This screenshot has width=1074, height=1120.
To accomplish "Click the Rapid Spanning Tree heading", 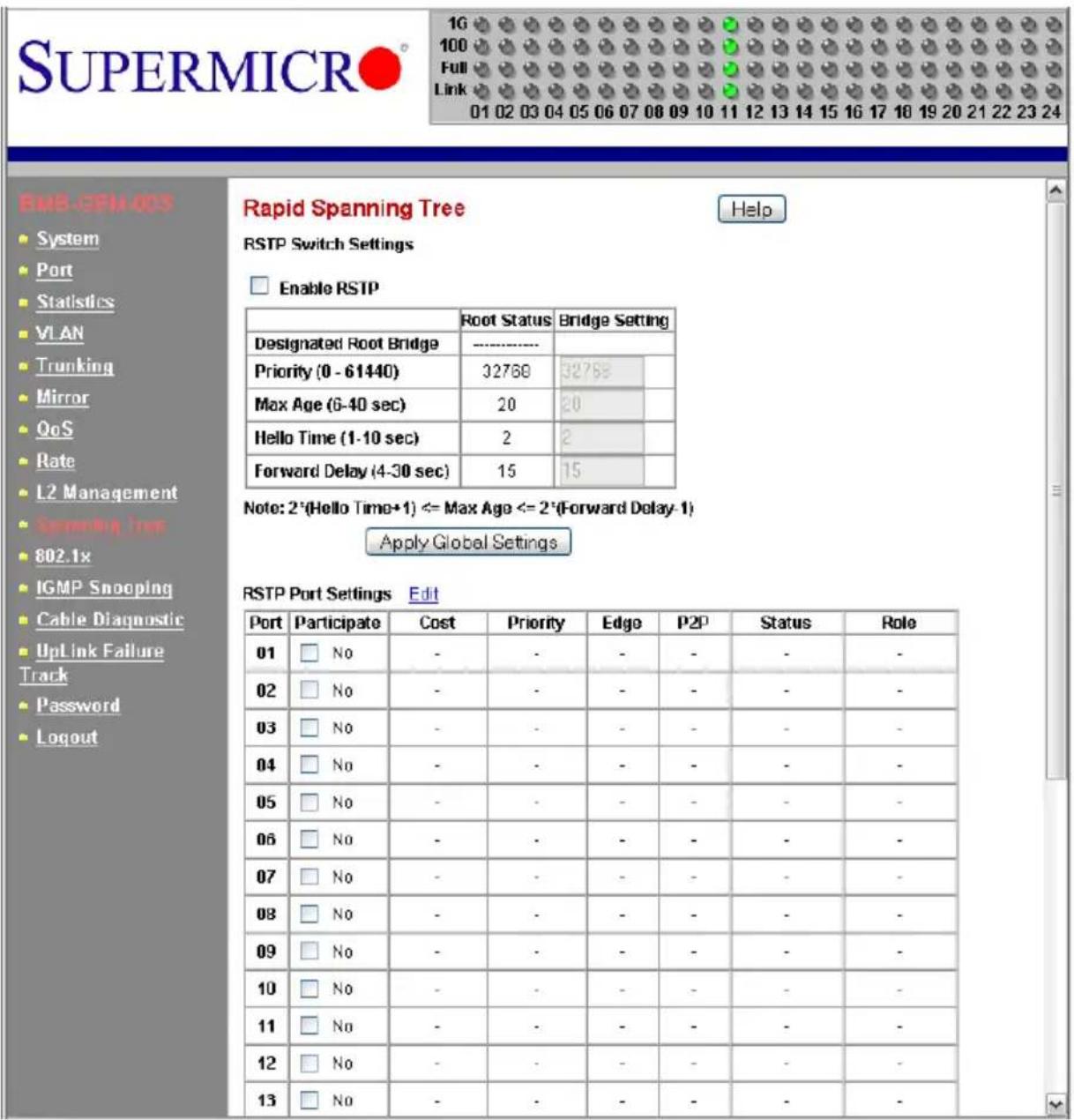I will click(x=354, y=208).
